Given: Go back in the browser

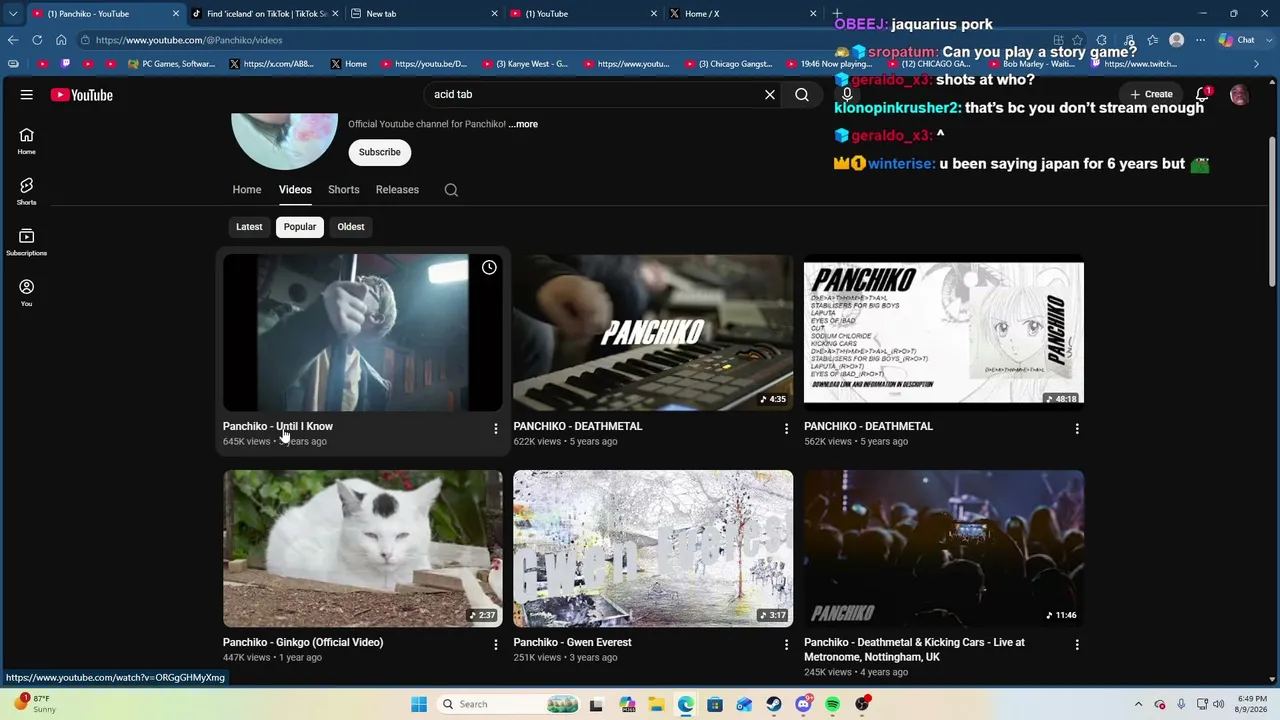Looking at the screenshot, I should pyautogui.click(x=13, y=40).
